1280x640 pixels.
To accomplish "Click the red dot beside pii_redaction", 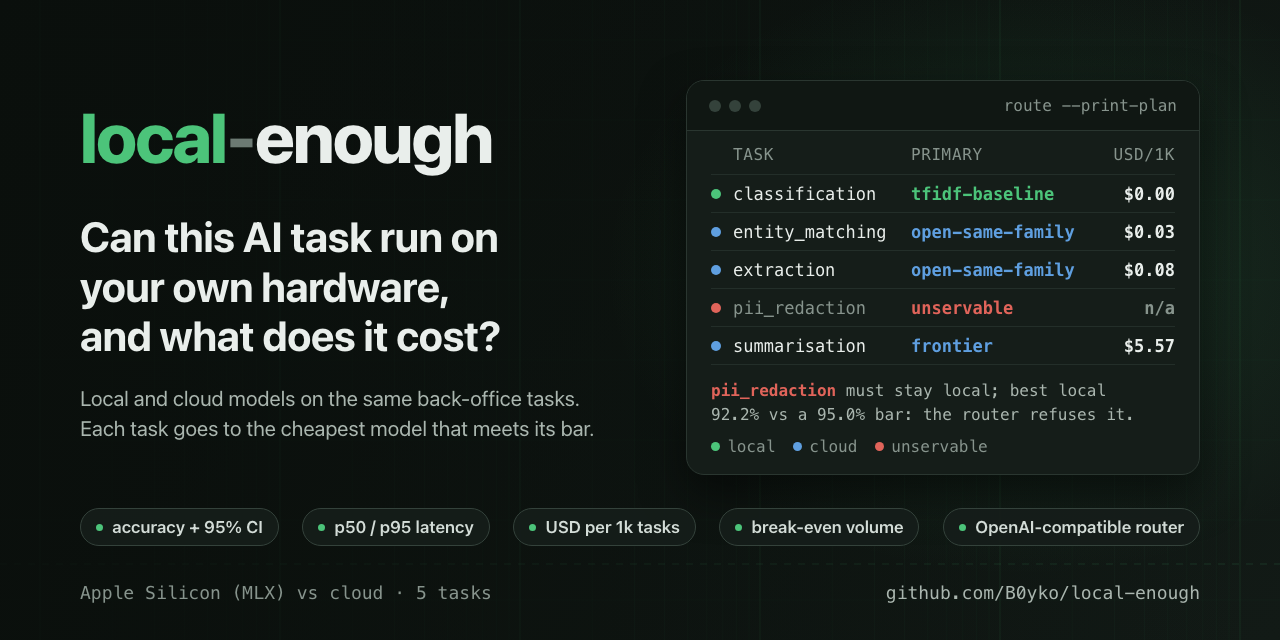I will click(x=716, y=308).
